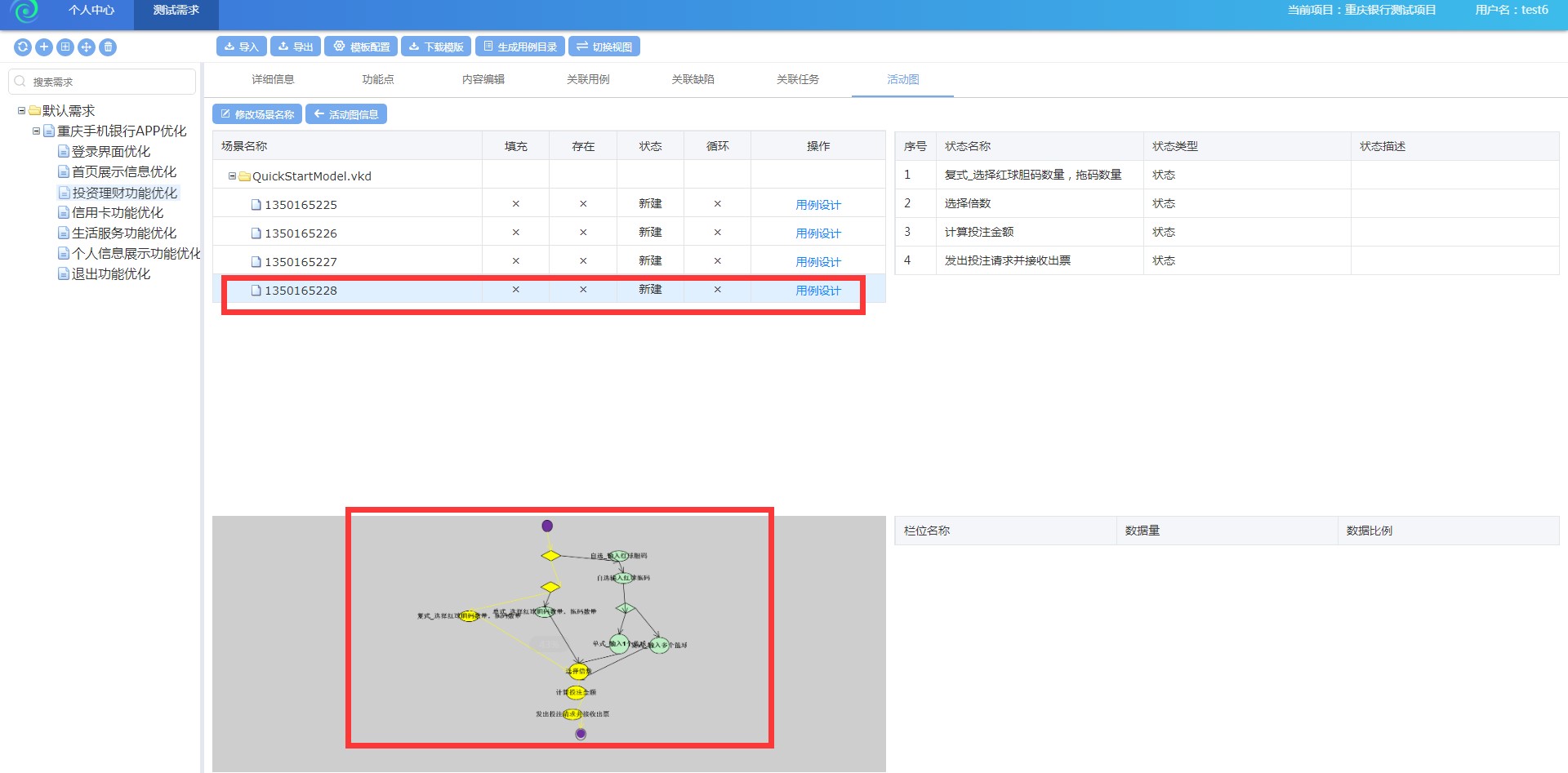Click the 导入 import button

[242, 47]
